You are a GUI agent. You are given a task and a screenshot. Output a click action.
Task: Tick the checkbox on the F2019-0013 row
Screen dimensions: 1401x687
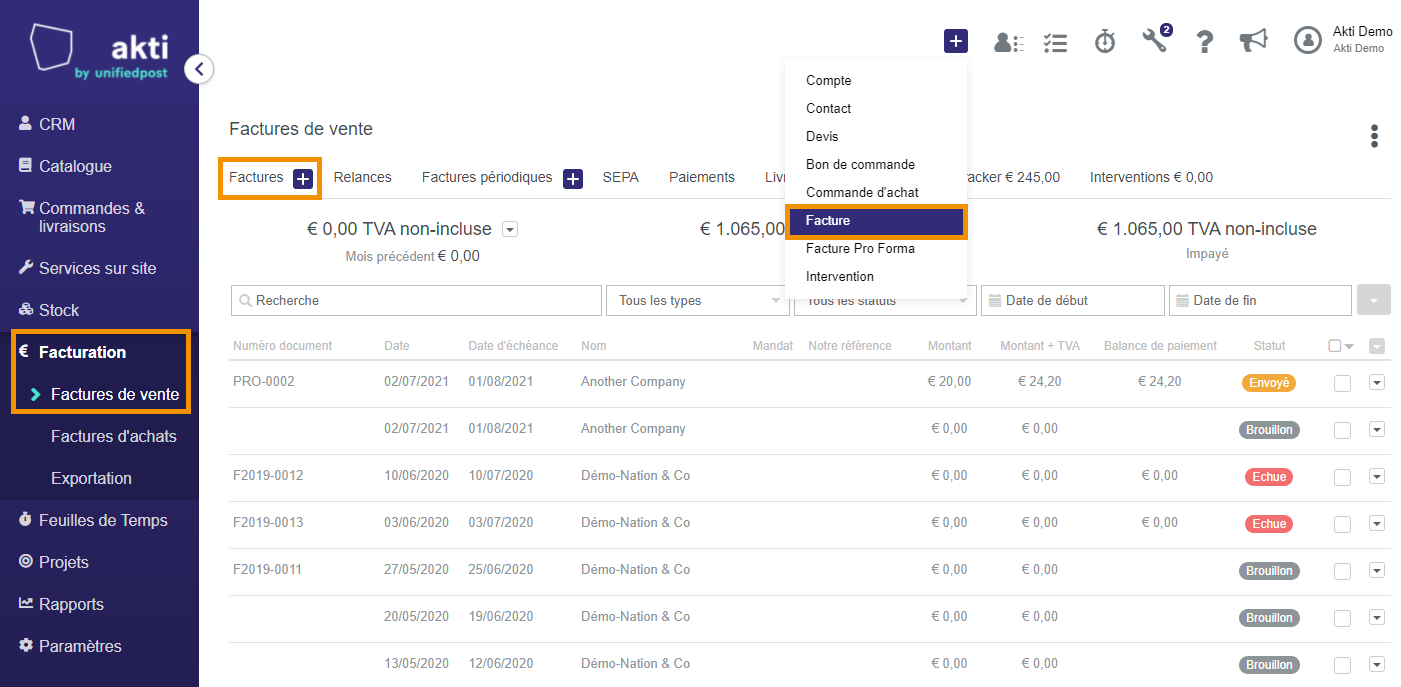[1342, 524]
